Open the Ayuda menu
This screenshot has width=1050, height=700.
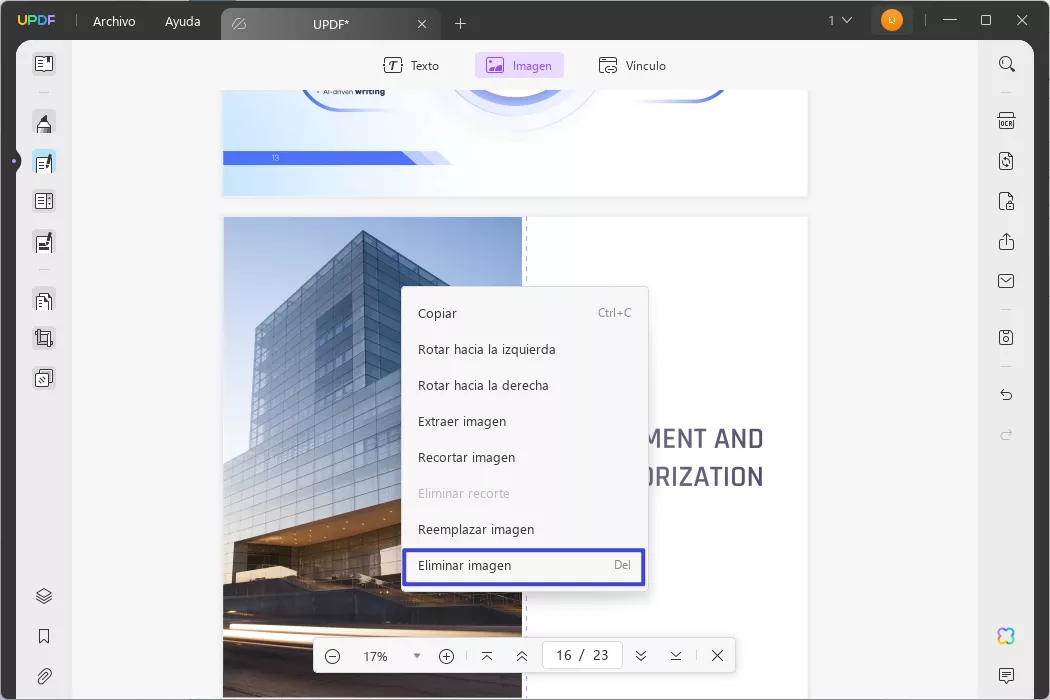(183, 21)
